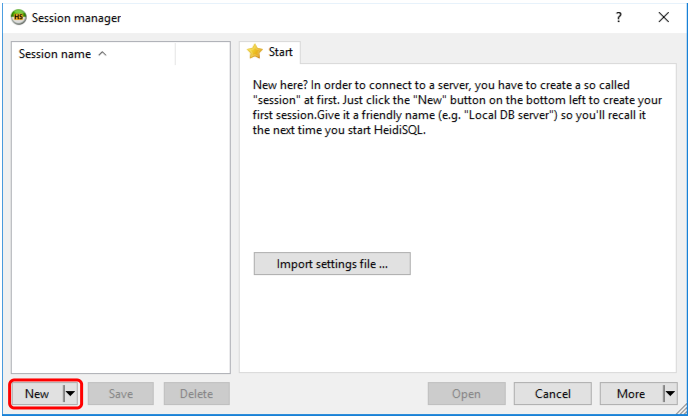Click Import settings file button
The height and width of the screenshot is (418, 691).
coord(332,263)
